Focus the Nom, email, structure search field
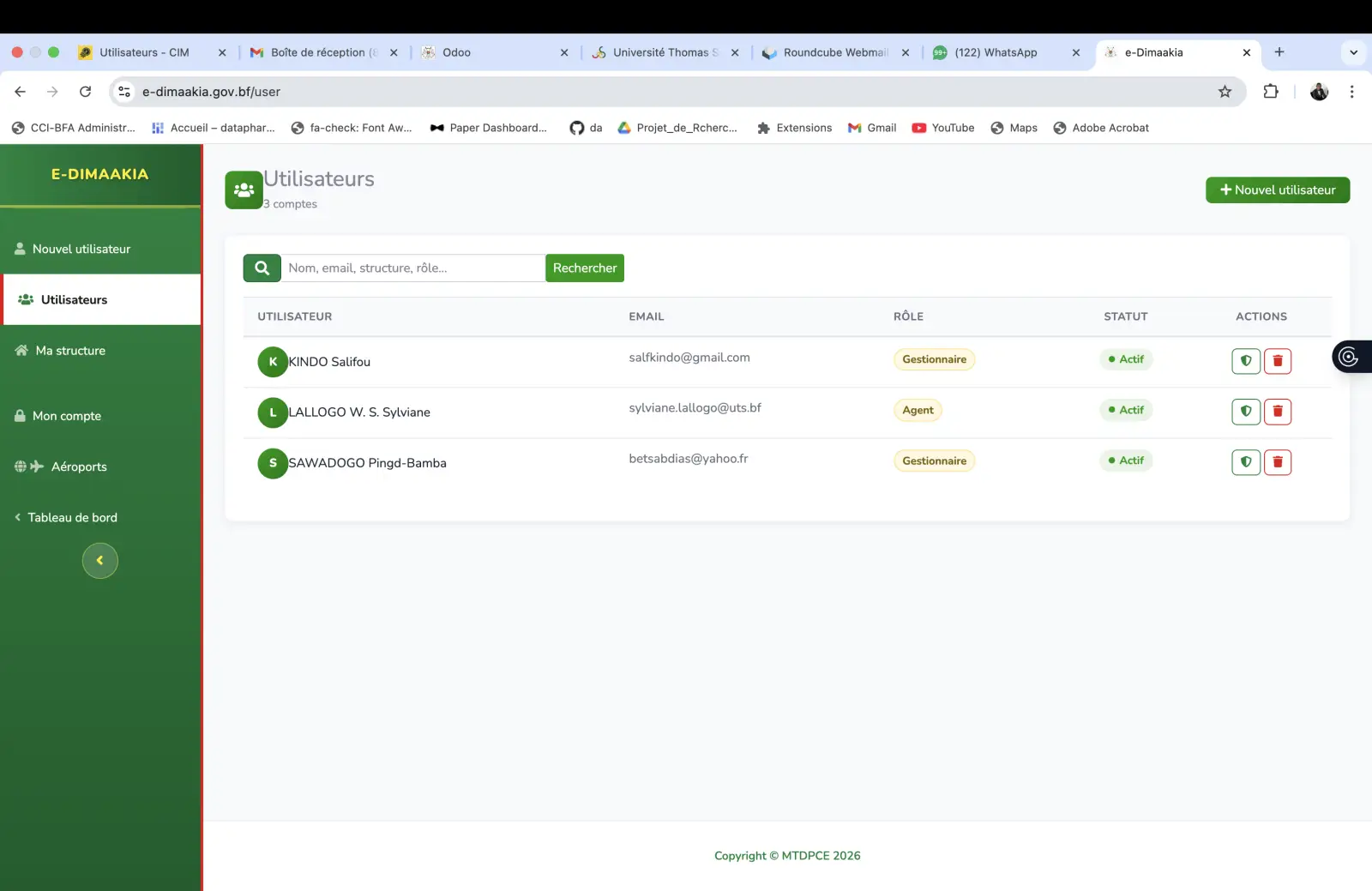This screenshot has width=1372, height=891. click(413, 268)
